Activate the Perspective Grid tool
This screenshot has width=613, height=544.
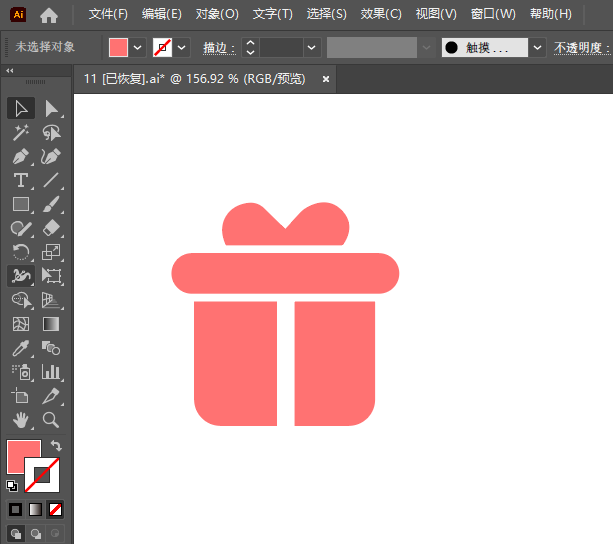coord(51,300)
